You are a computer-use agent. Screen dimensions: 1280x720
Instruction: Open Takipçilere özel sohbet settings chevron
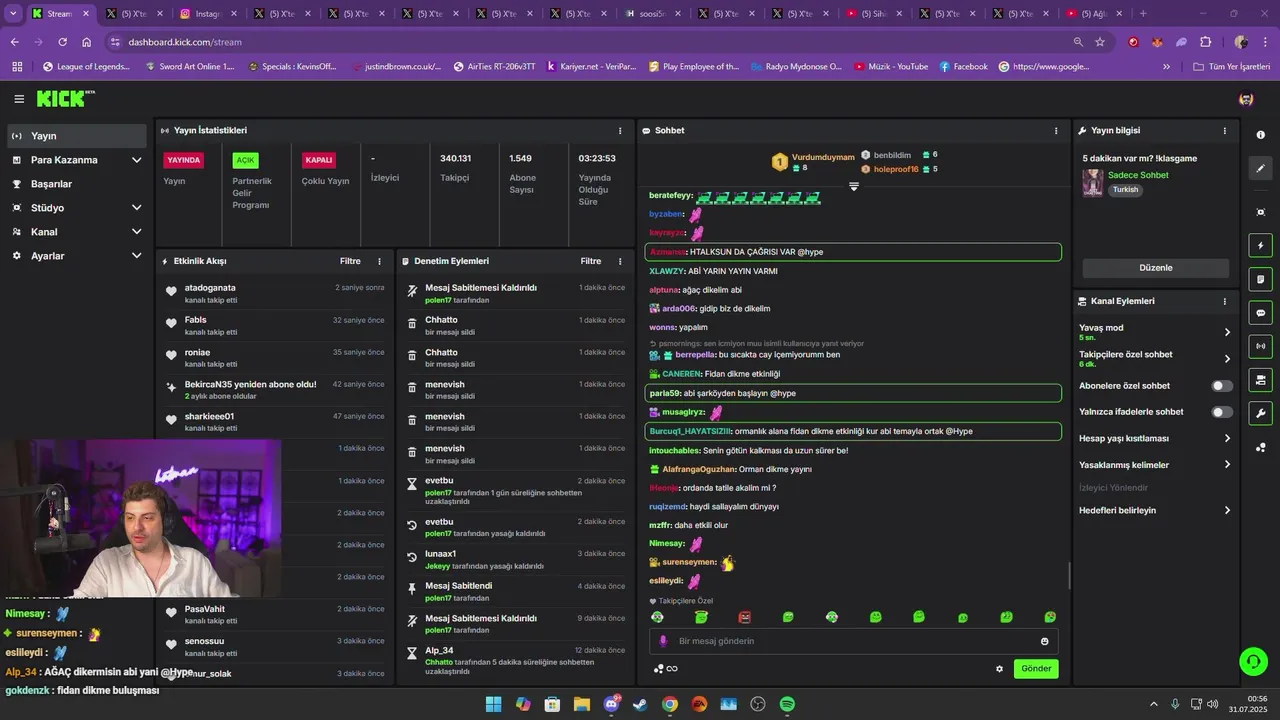(x=1227, y=359)
